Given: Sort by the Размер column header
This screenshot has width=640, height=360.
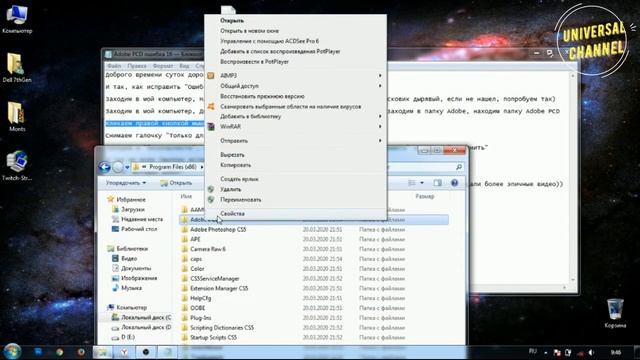Looking at the screenshot, I should click(424, 196).
